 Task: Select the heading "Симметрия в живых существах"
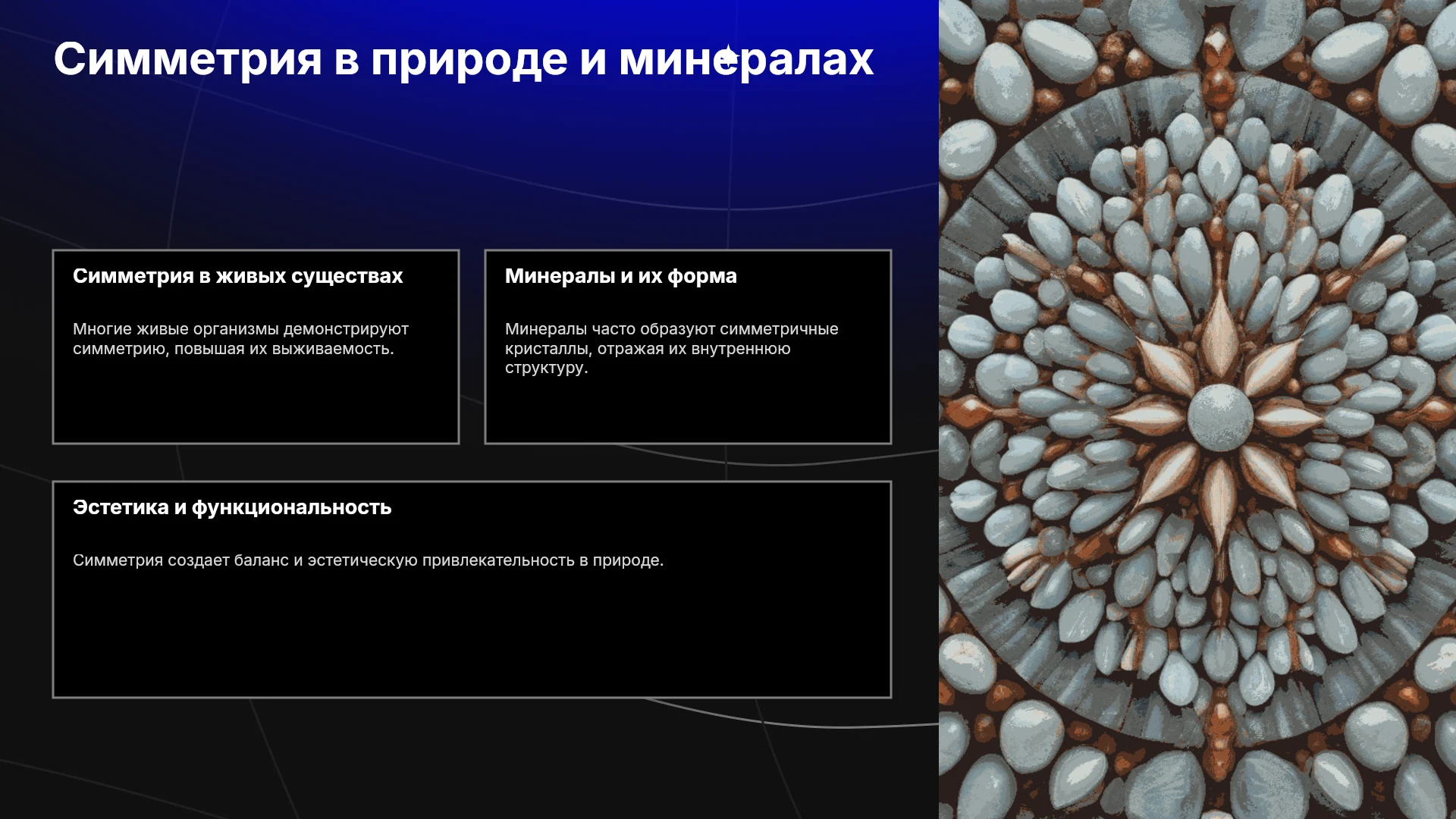click(237, 276)
